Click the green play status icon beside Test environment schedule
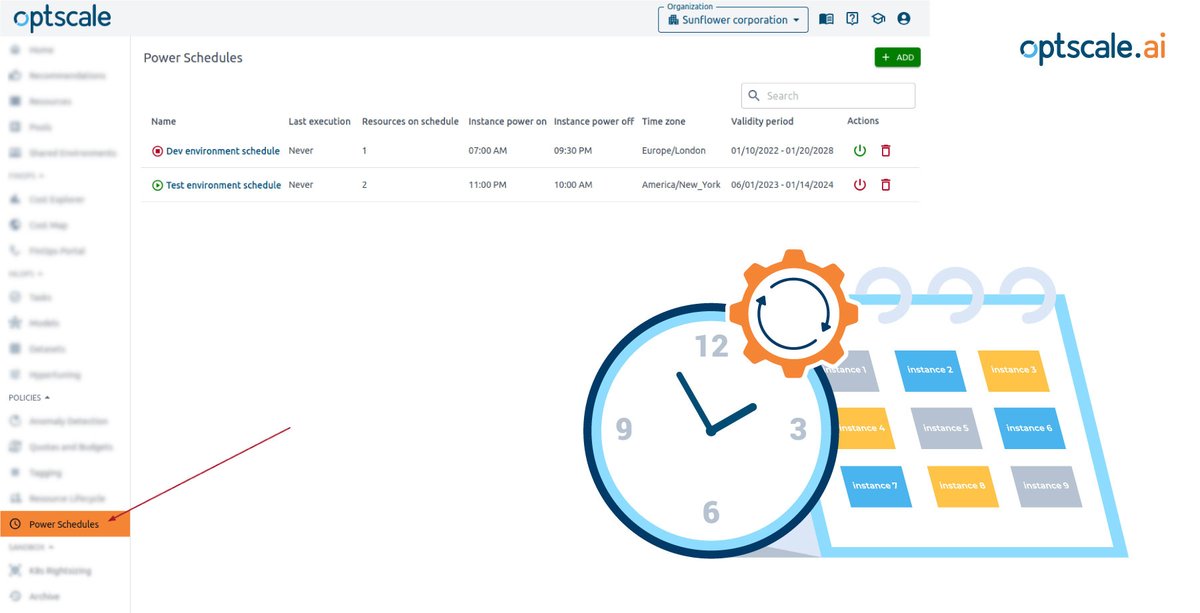 tap(157, 185)
